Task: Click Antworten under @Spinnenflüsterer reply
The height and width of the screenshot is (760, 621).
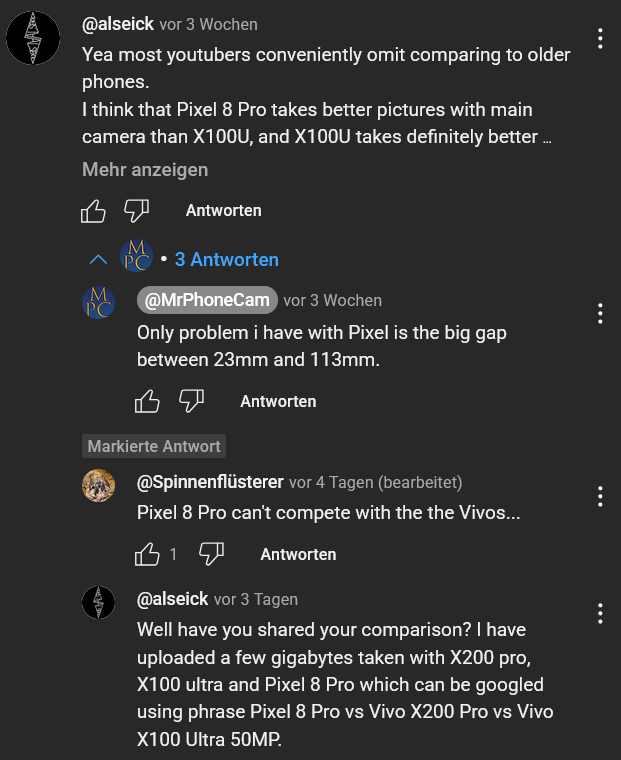Action: [298, 554]
